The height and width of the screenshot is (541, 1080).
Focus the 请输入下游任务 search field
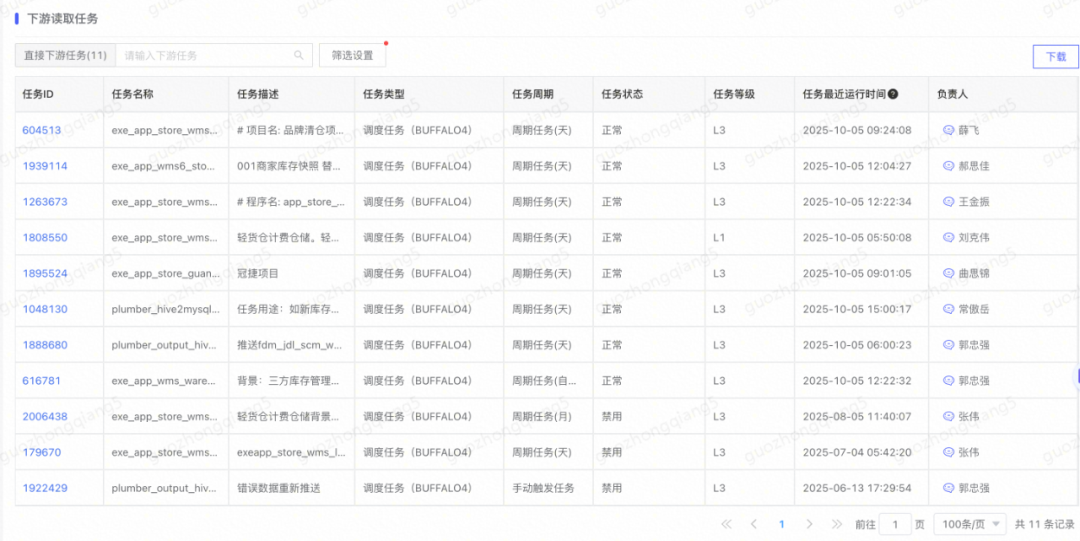(214, 56)
